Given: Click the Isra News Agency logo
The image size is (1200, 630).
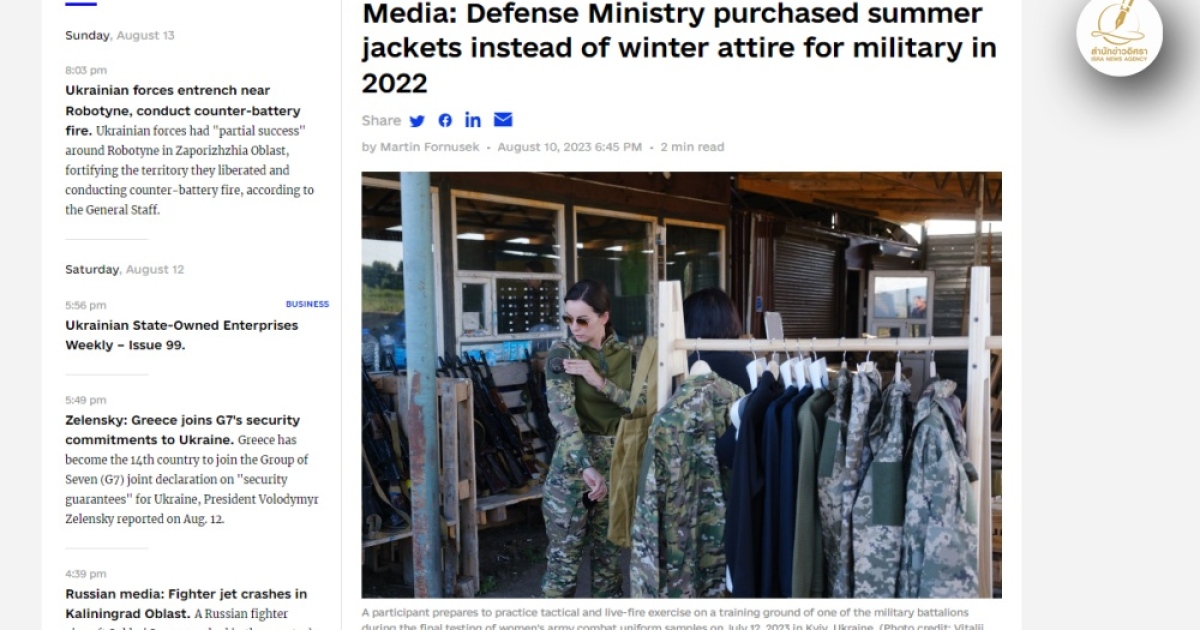Looking at the screenshot, I should tap(1119, 35).
